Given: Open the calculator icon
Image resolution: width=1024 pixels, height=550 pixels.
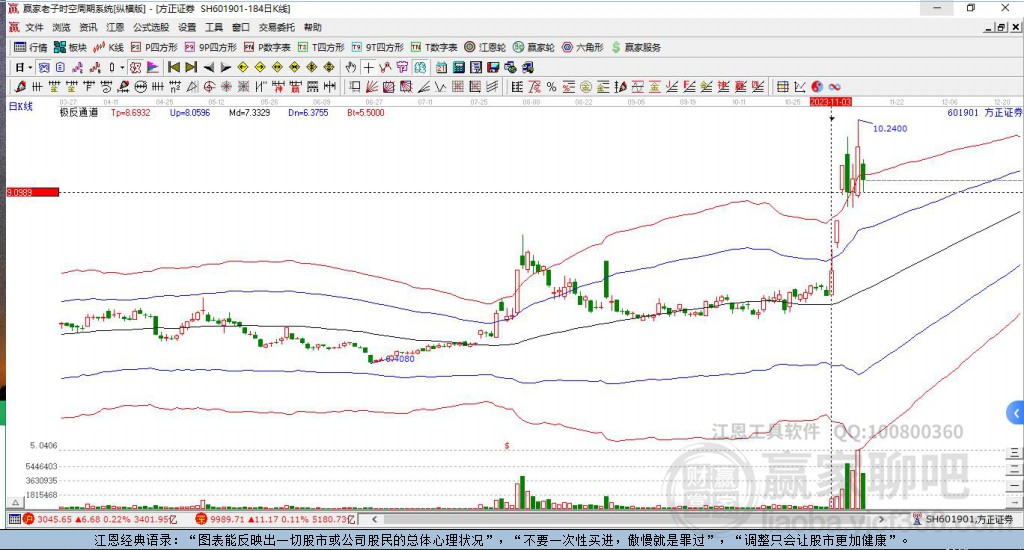Looking at the screenshot, I should (458, 67).
